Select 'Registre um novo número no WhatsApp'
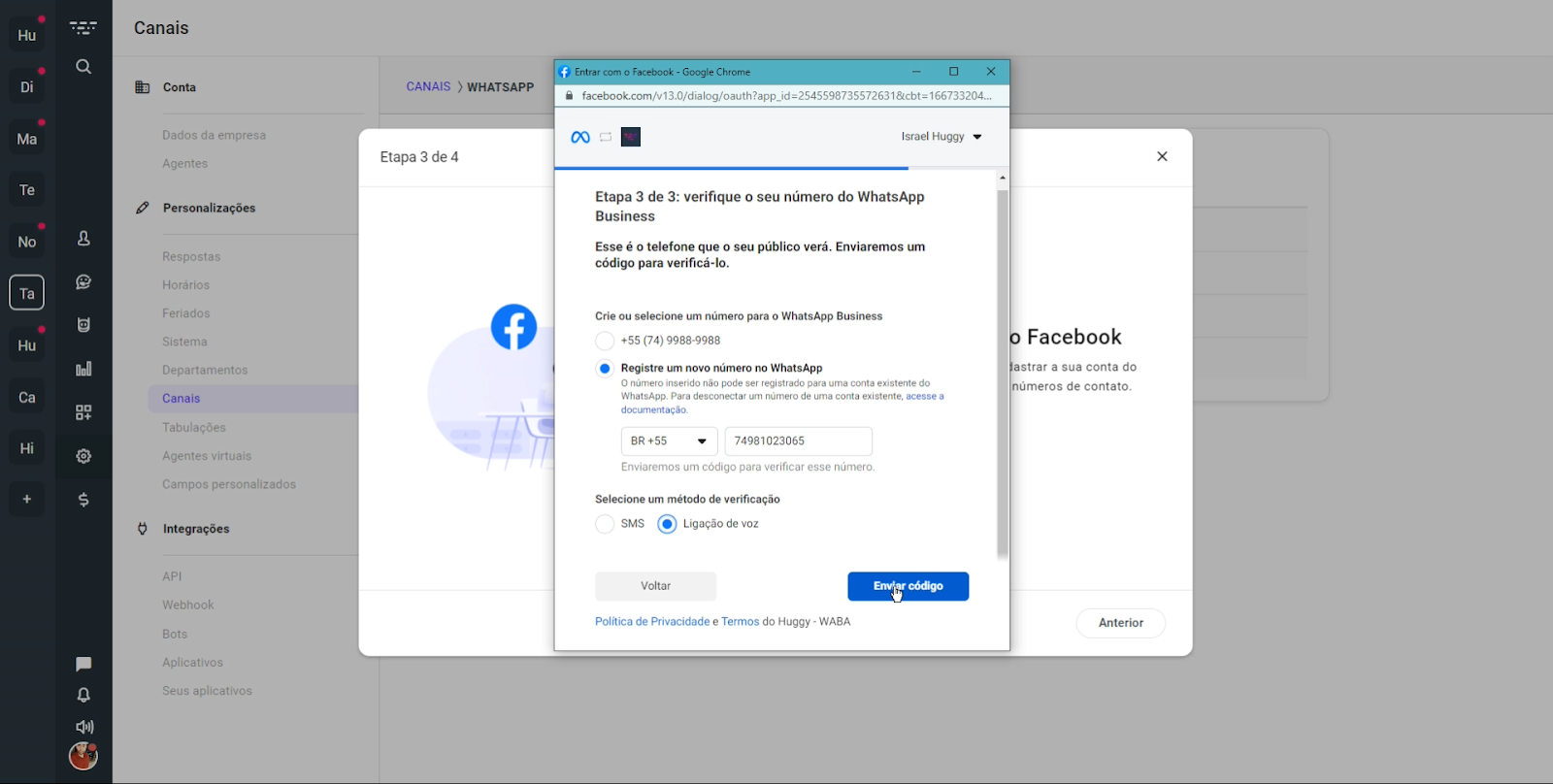 [605, 369]
